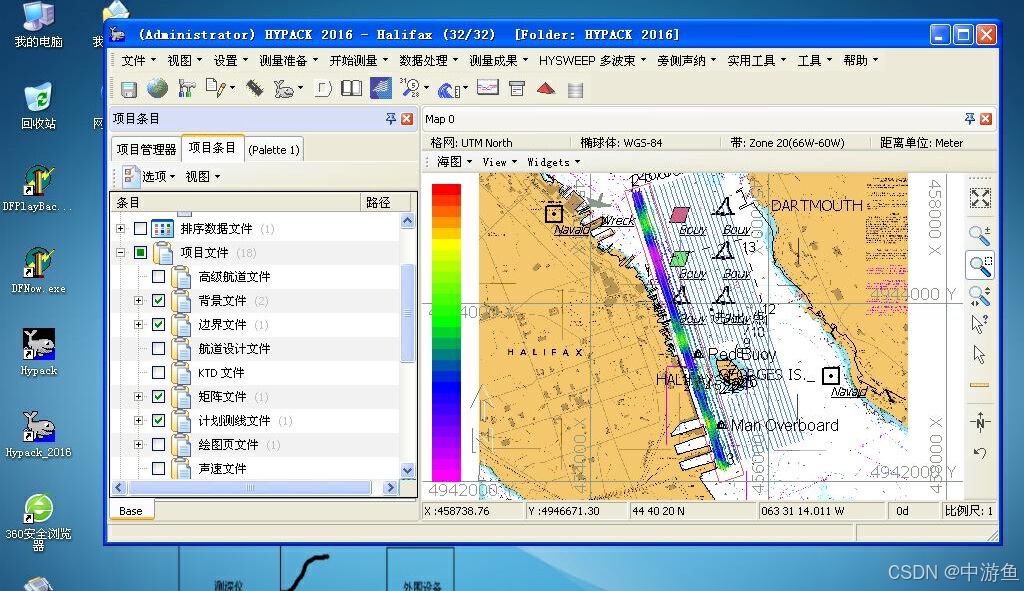Switch to the 项目管理器 tab
1024x591 pixels.
click(146, 150)
